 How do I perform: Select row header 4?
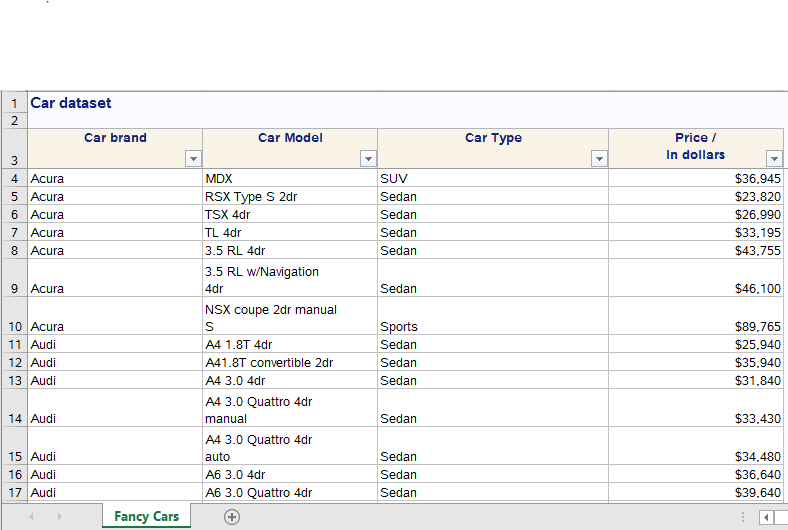[x=14, y=178]
